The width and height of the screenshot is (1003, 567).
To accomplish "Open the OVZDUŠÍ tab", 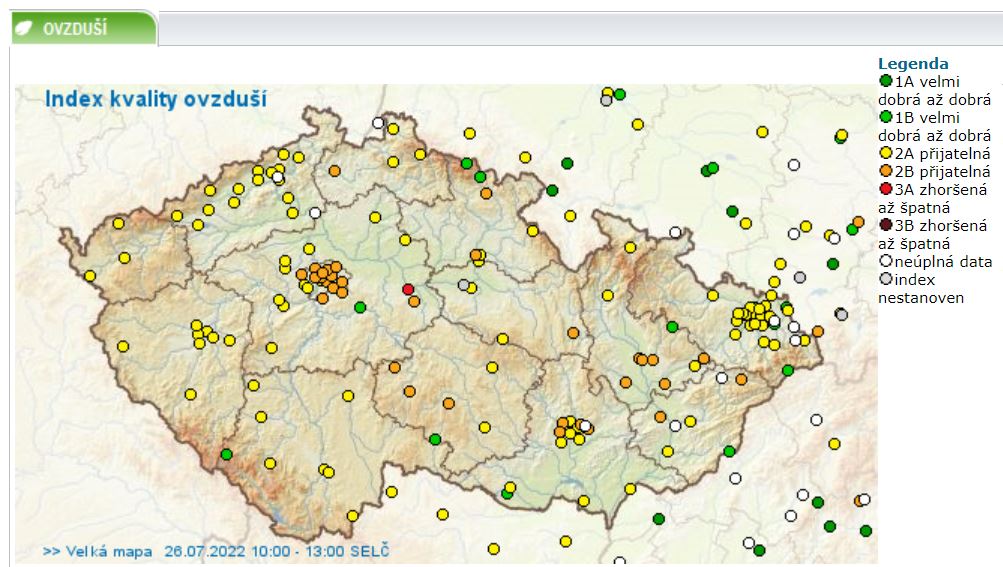I will pyautogui.click(x=84, y=28).
